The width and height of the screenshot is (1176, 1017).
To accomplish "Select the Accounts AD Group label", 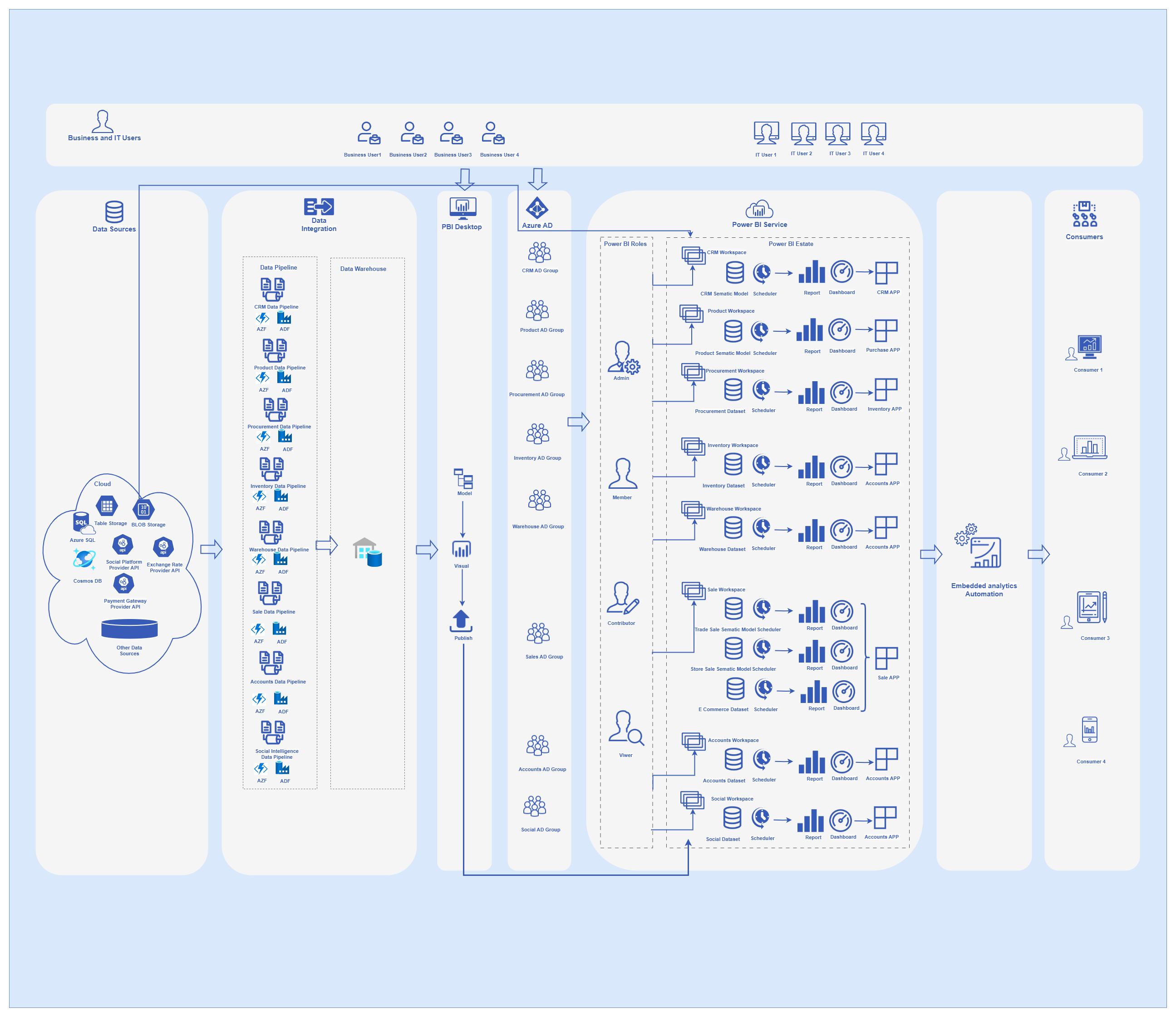I will (542, 770).
